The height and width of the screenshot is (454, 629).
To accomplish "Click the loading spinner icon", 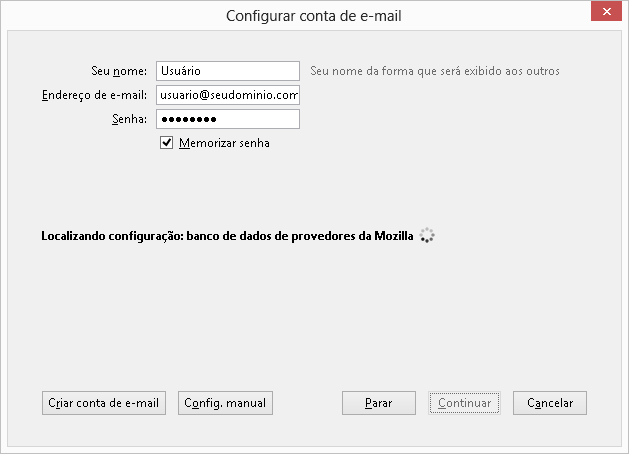I will point(427,237).
